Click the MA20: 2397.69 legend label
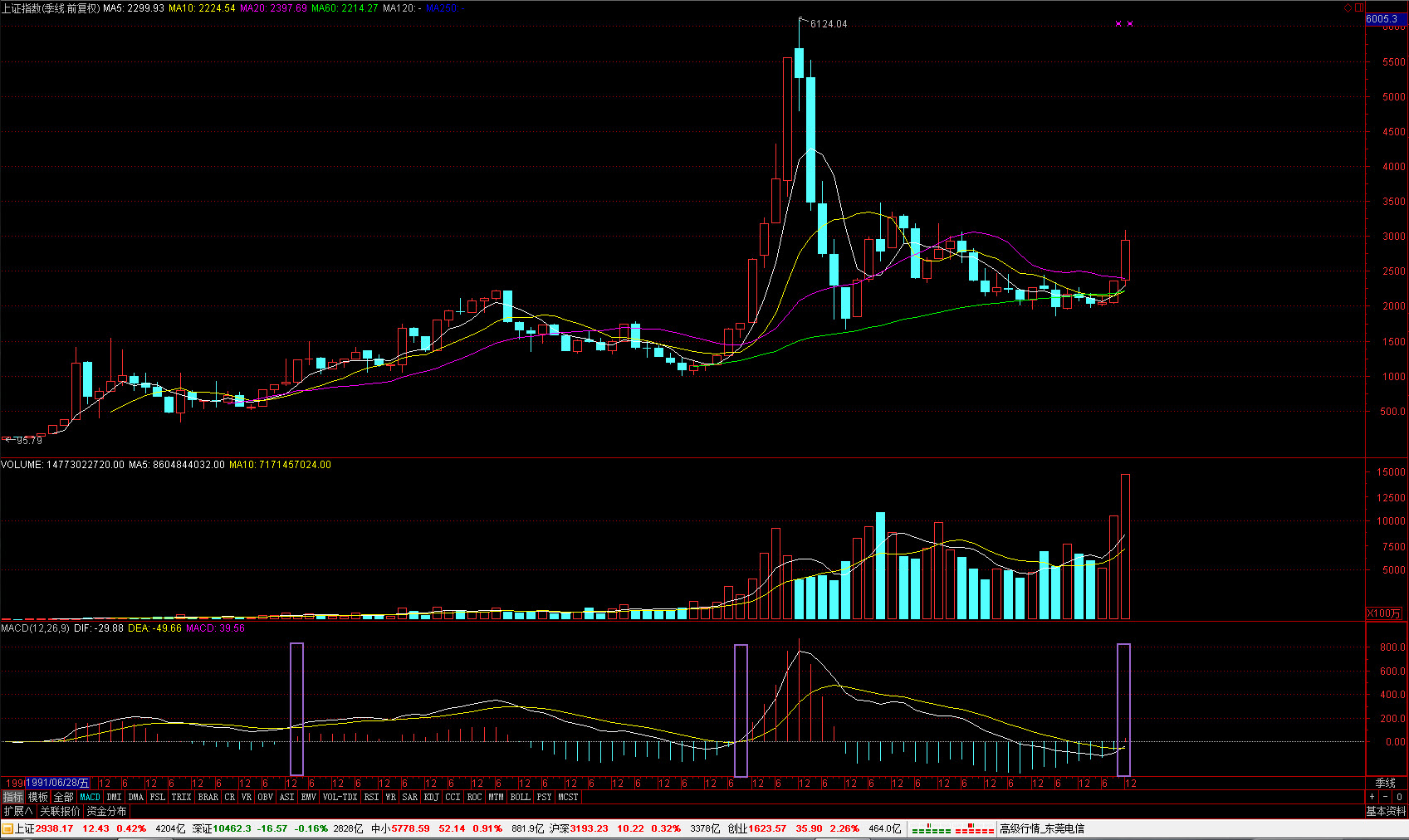 click(x=273, y=7)
